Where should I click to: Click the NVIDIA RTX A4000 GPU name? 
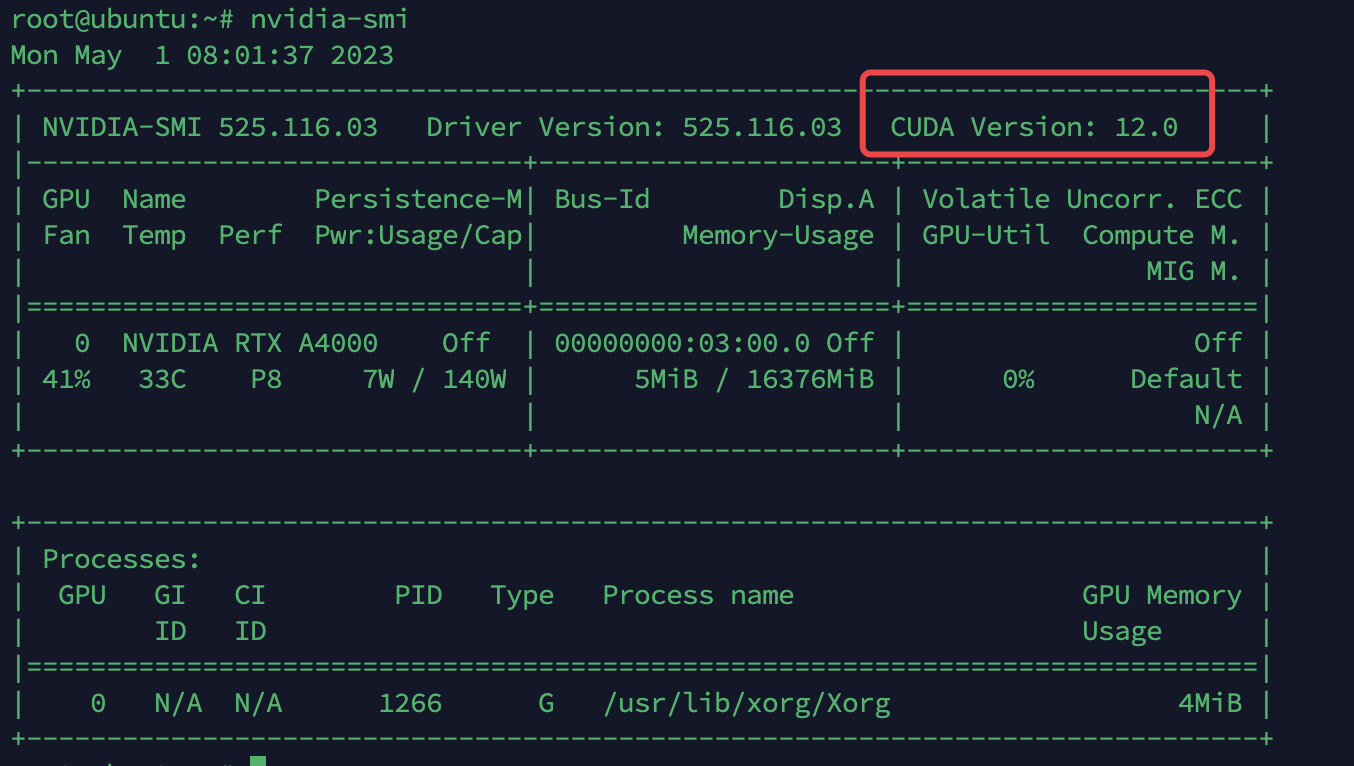[250, 343]
